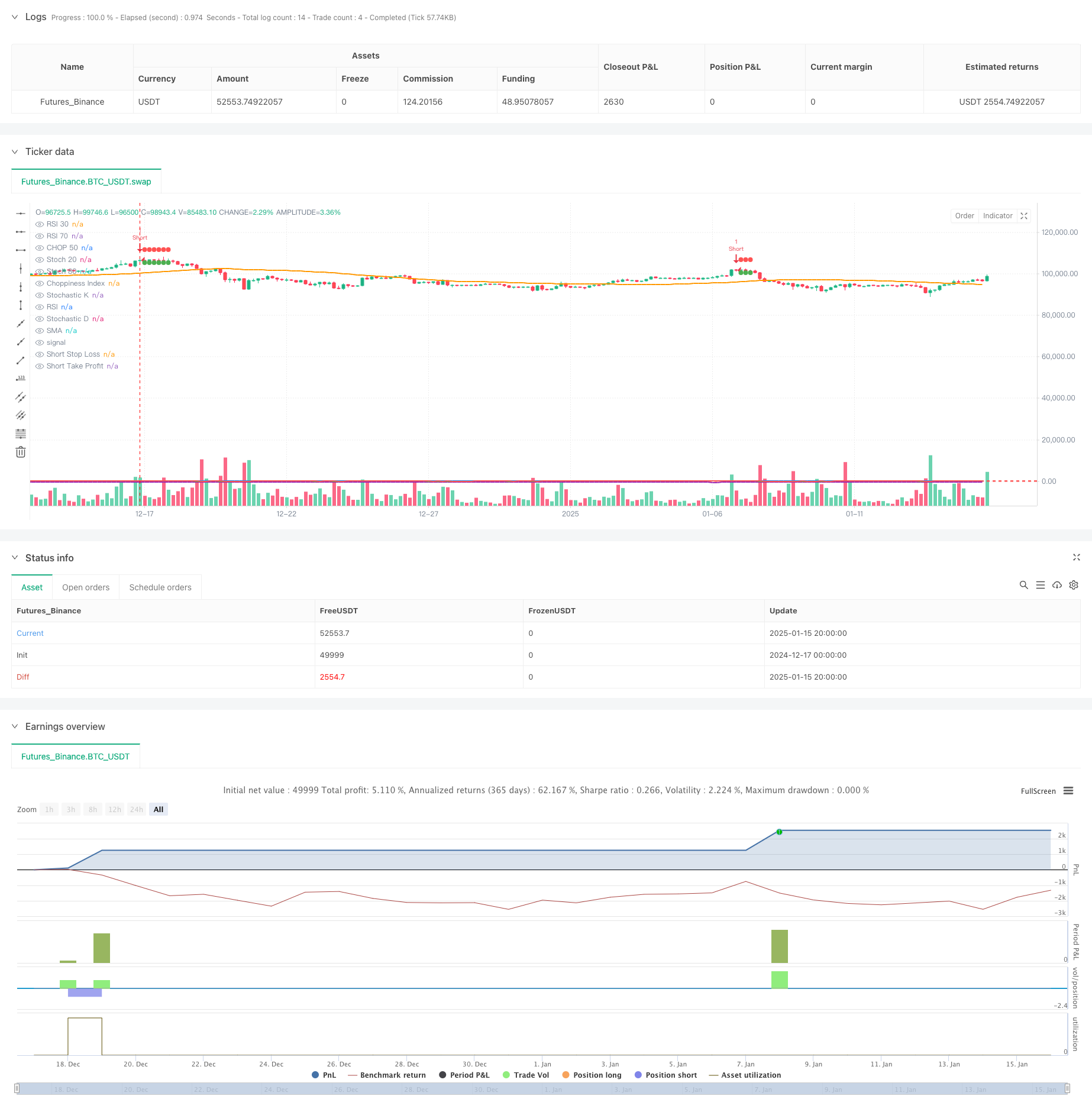The width and height of the screenshot is (1092, 1112).
Task: Set earnings chart zoom to 1h
Action: coord(49,810)
